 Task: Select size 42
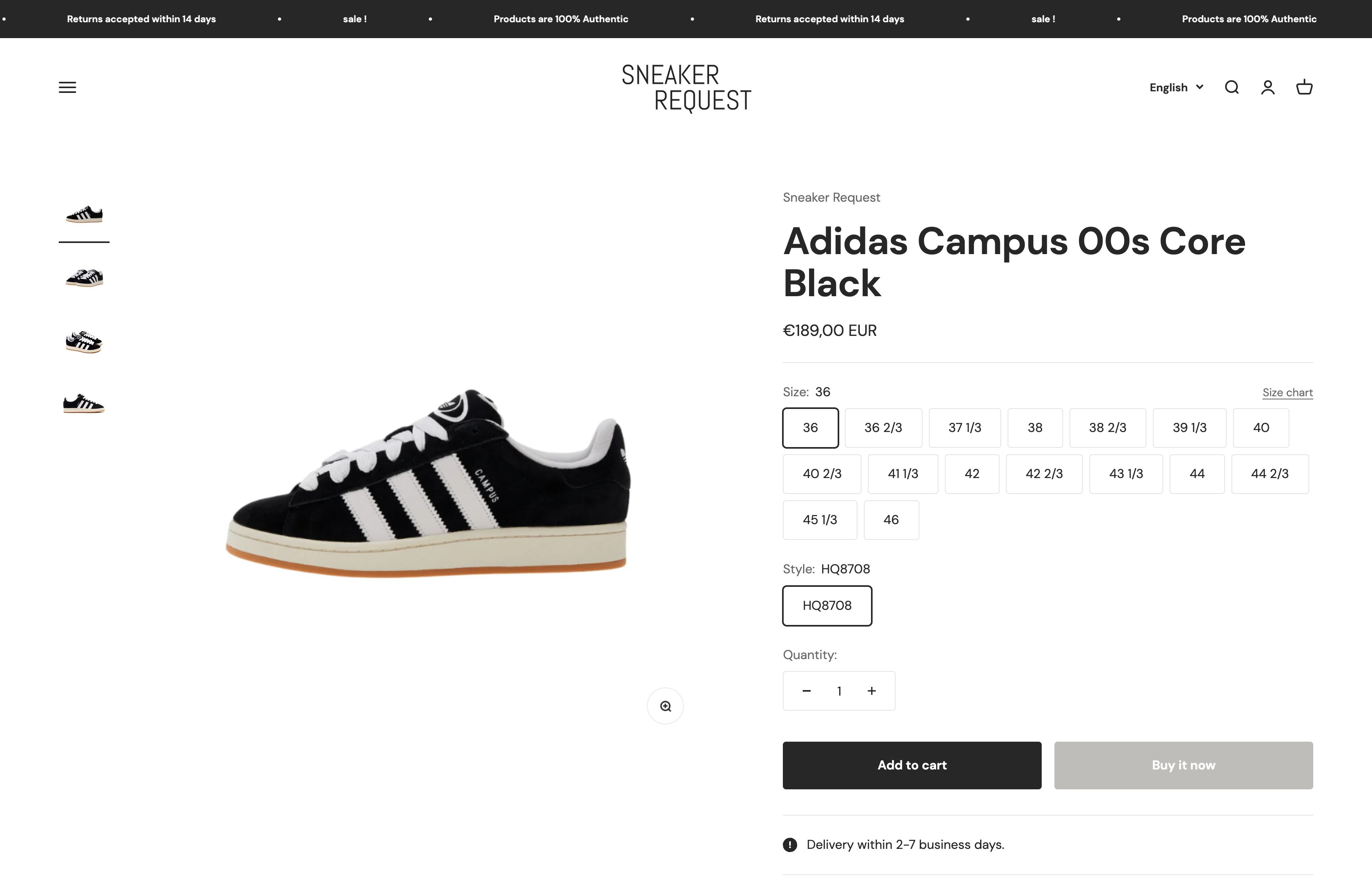pos(971,473)
